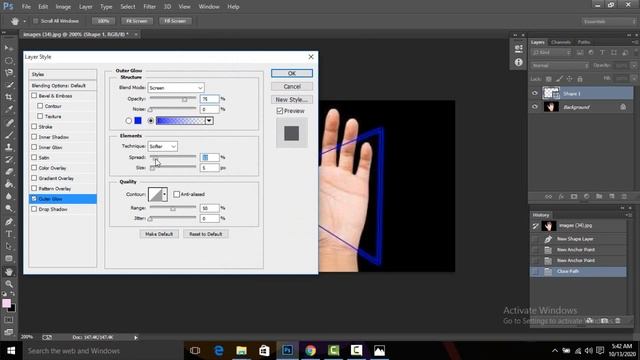640x360 pixels.
Task: Open the Fill arrow in Layers panel
Action: tap(633, 78)
